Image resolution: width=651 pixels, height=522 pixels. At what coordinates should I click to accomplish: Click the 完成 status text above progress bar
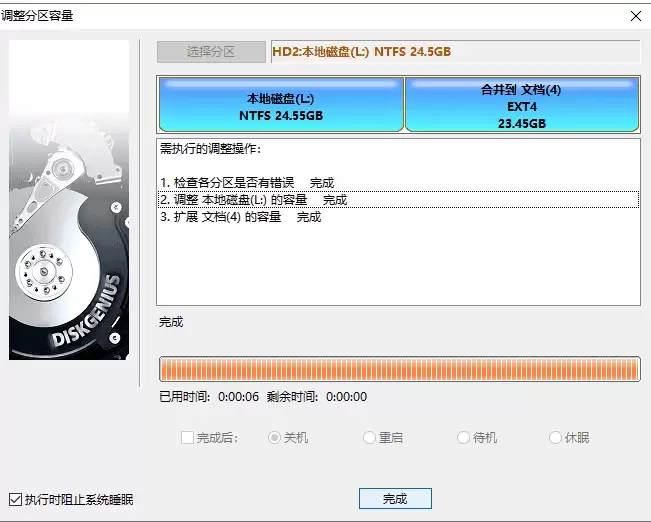(171, 322)
